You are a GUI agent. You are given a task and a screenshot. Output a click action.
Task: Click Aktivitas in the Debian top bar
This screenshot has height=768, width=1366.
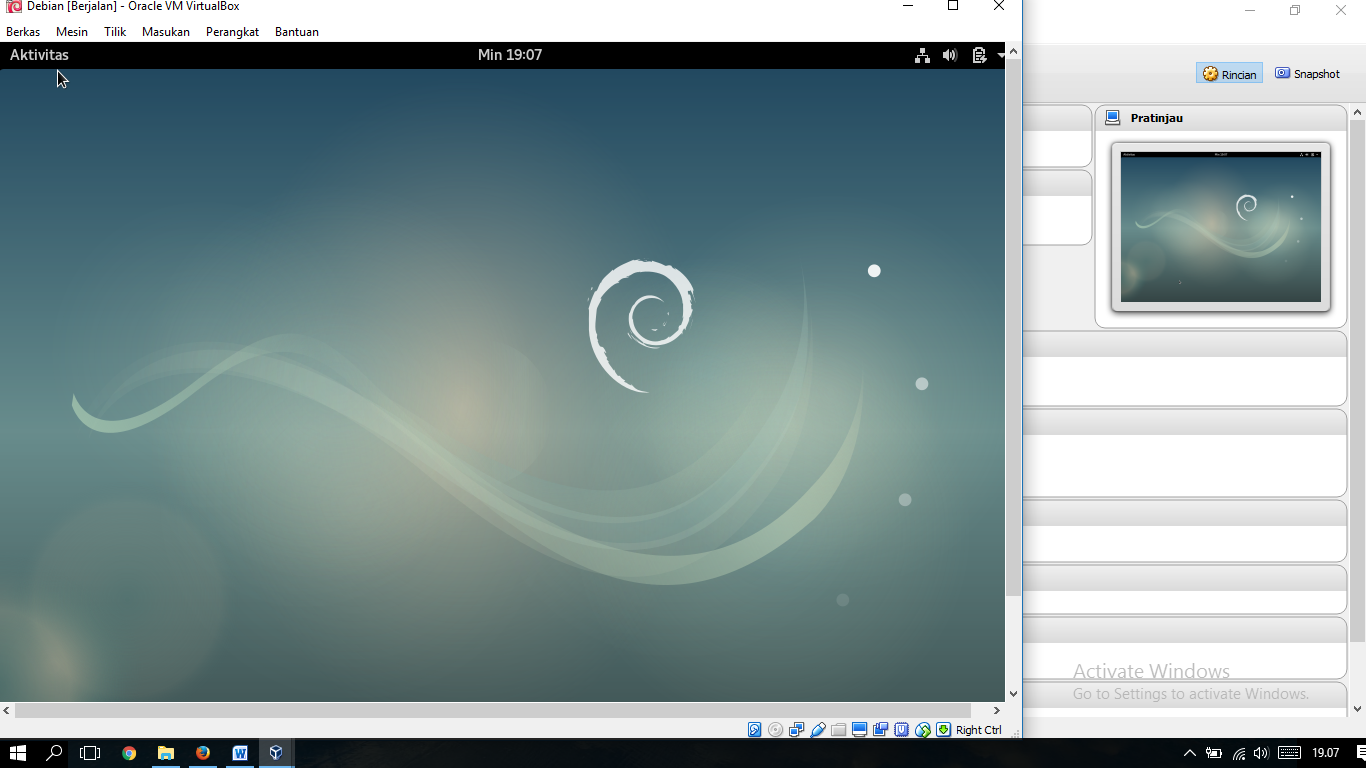(x=38, y=55)
